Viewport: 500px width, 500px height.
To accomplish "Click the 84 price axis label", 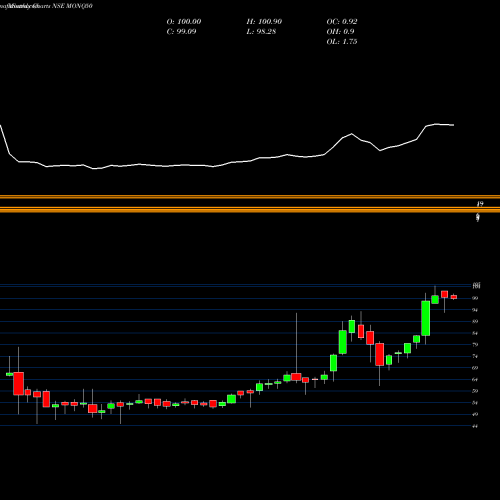I will [x=475, y=333].
